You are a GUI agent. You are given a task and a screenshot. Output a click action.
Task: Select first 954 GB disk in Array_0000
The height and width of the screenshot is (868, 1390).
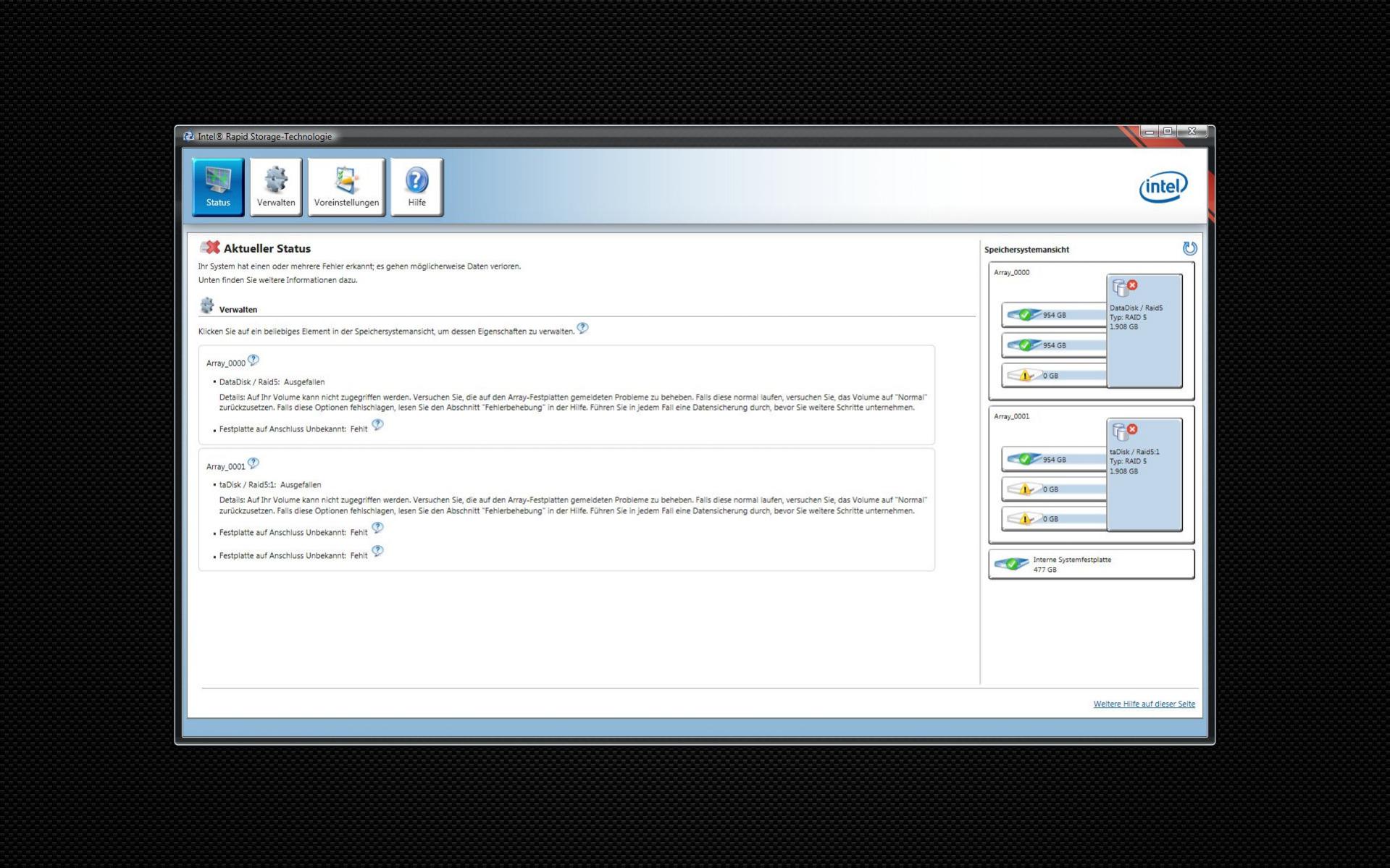(x=1054, y=315)
